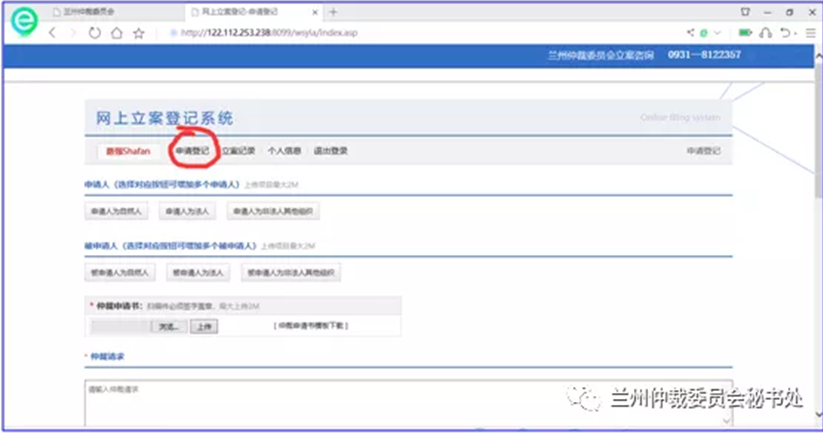Add respondent via 被申请人为法人 button

pos(198,273)
